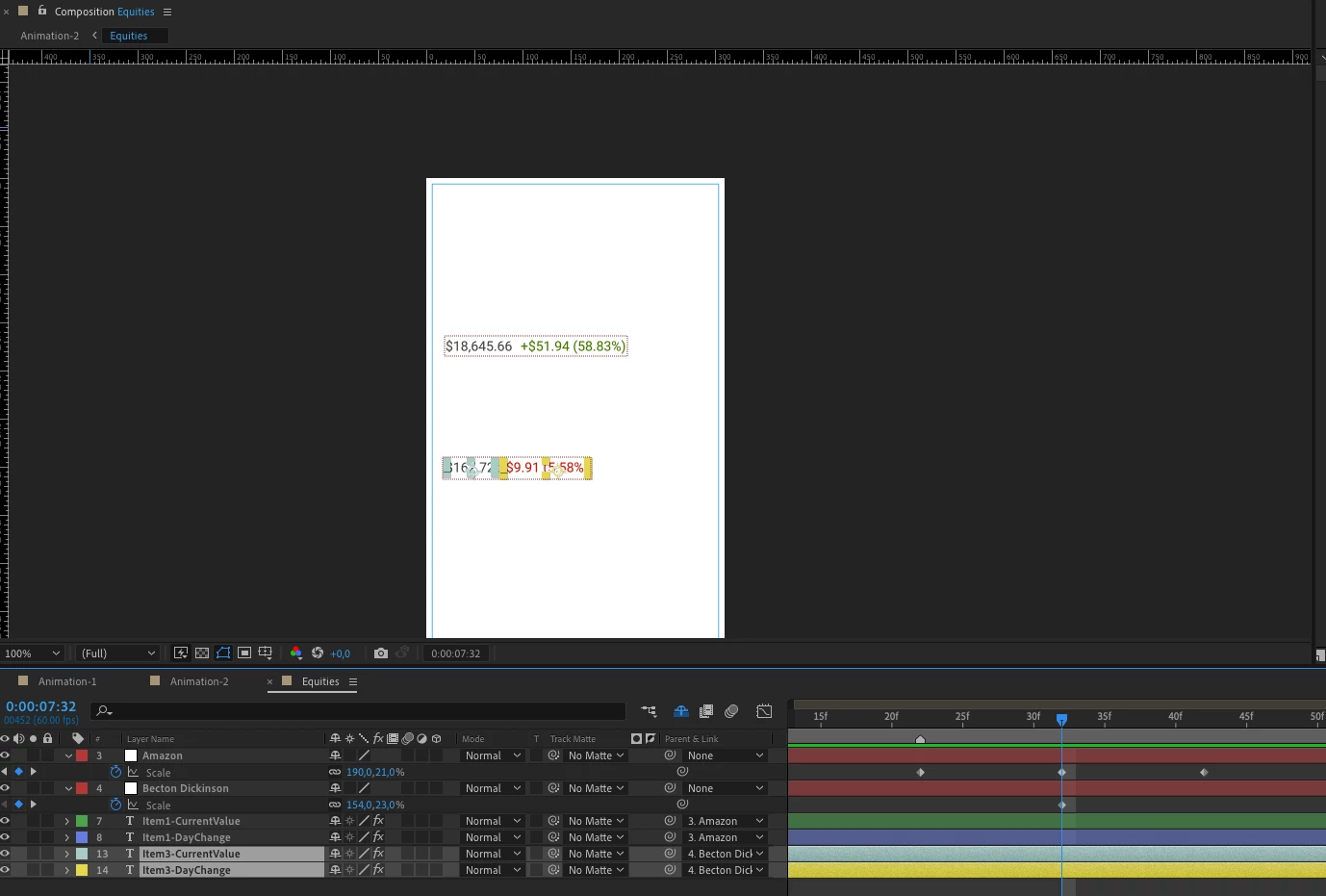The image size is (1326, 896).
Task: Click the red label color of Amazon layer
Action: pyautogui.click(x=82, y=755)
